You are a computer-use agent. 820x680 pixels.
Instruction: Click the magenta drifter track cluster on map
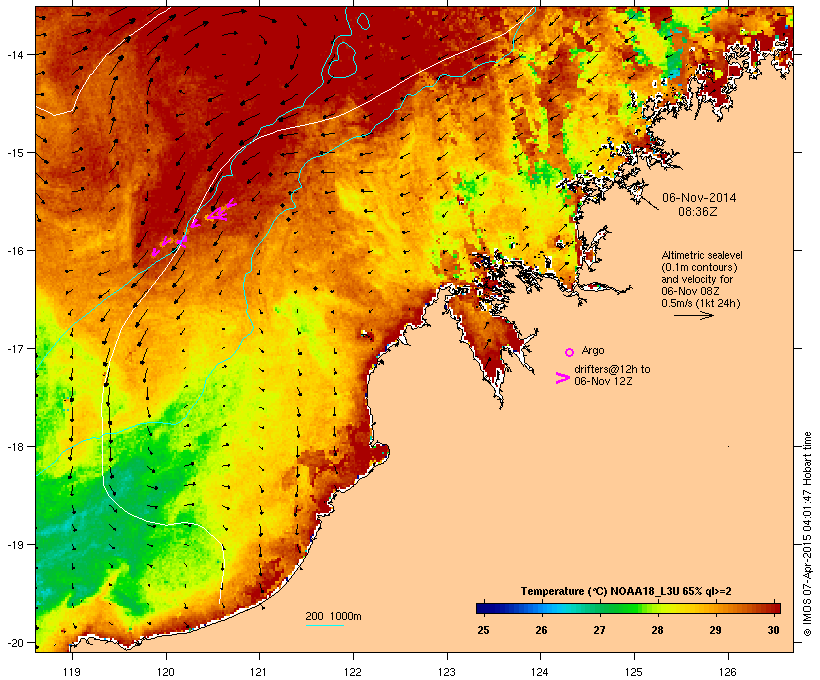tap(193, 228)
